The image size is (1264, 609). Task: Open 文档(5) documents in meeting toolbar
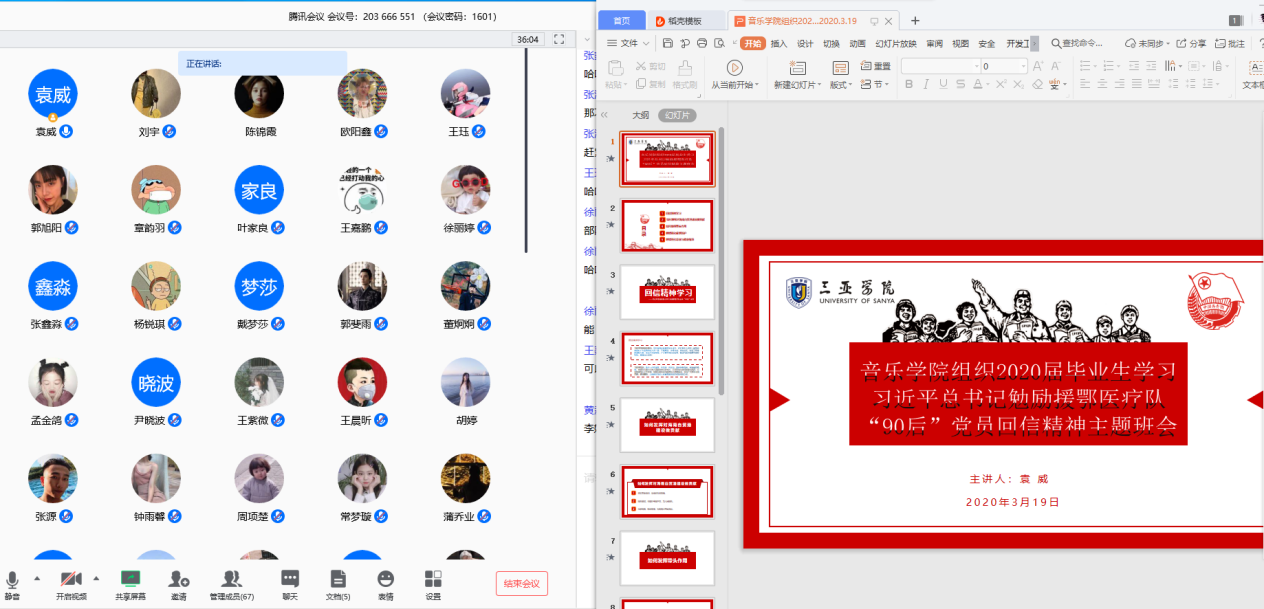tap(338, 582)
